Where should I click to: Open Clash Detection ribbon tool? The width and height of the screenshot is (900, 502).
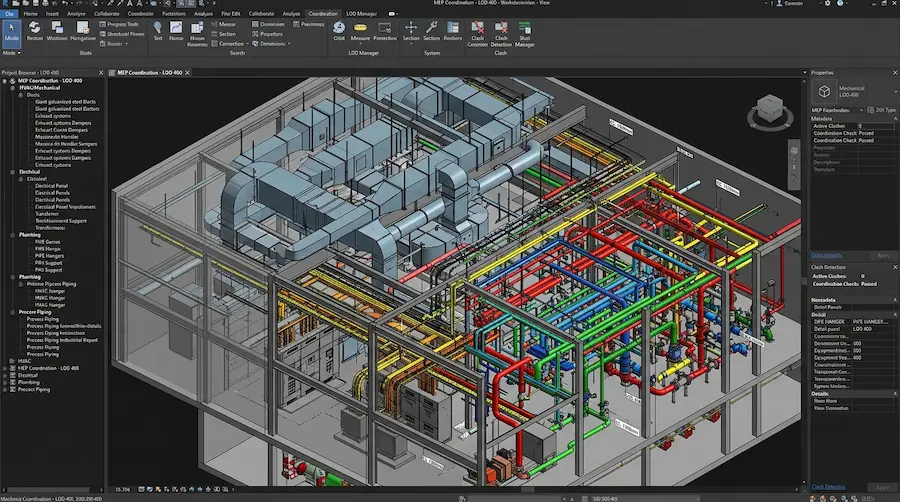501,34
